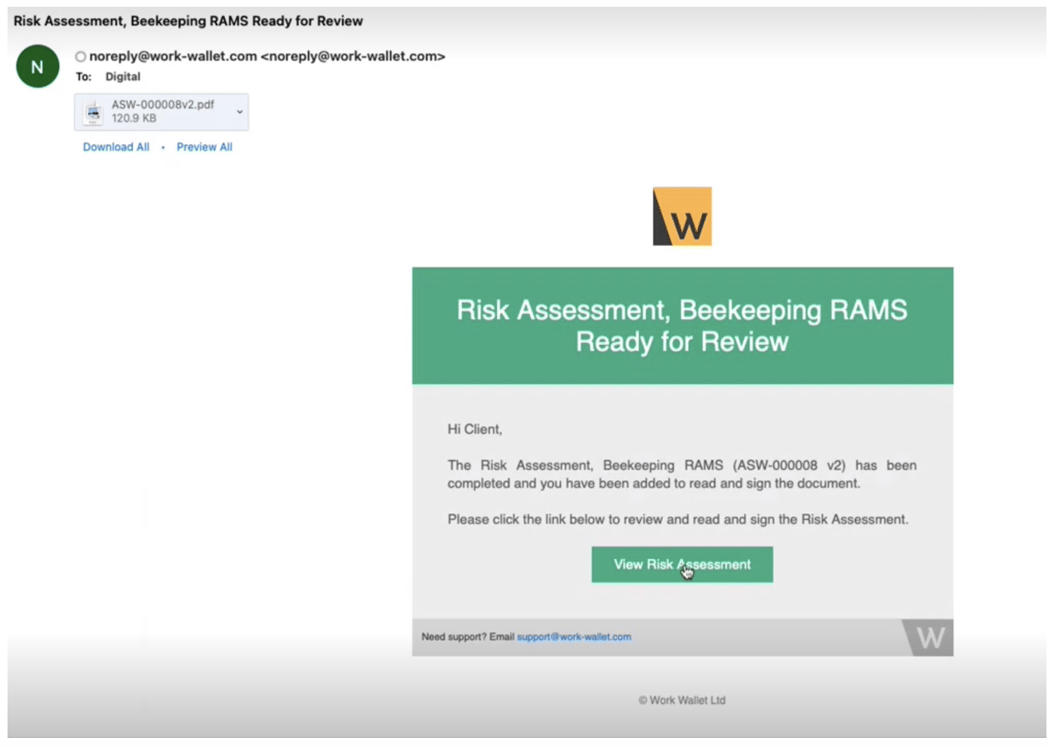This screenshot has height=747, width=1054.
Task: Select the orange Work Wallet logo
Action: (x=683, y=215)
